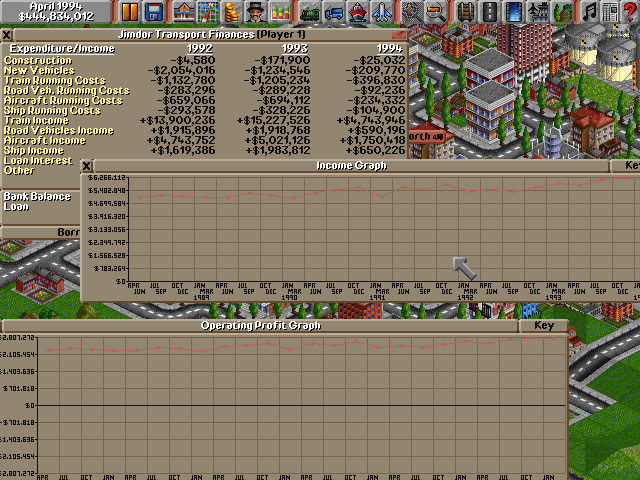Viewport: 640px width, 480px height.
Task: Click the 1992 column header
Action: (x=200, y=49)
